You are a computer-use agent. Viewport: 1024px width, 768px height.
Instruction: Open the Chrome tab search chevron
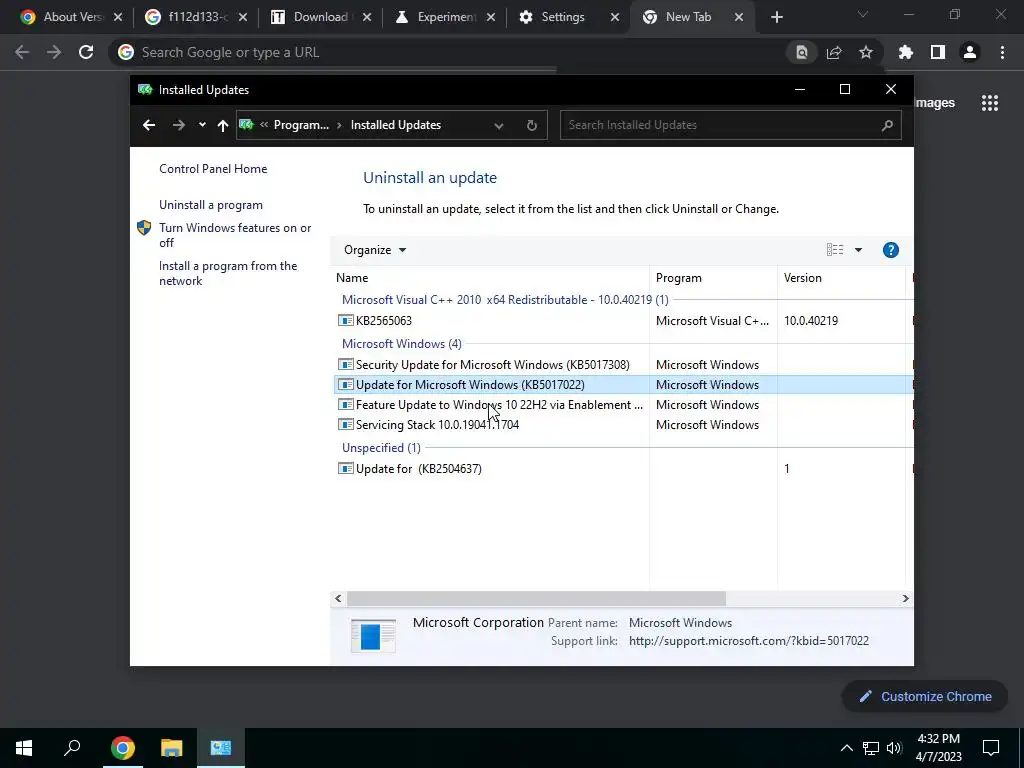[x=863, y=14]
